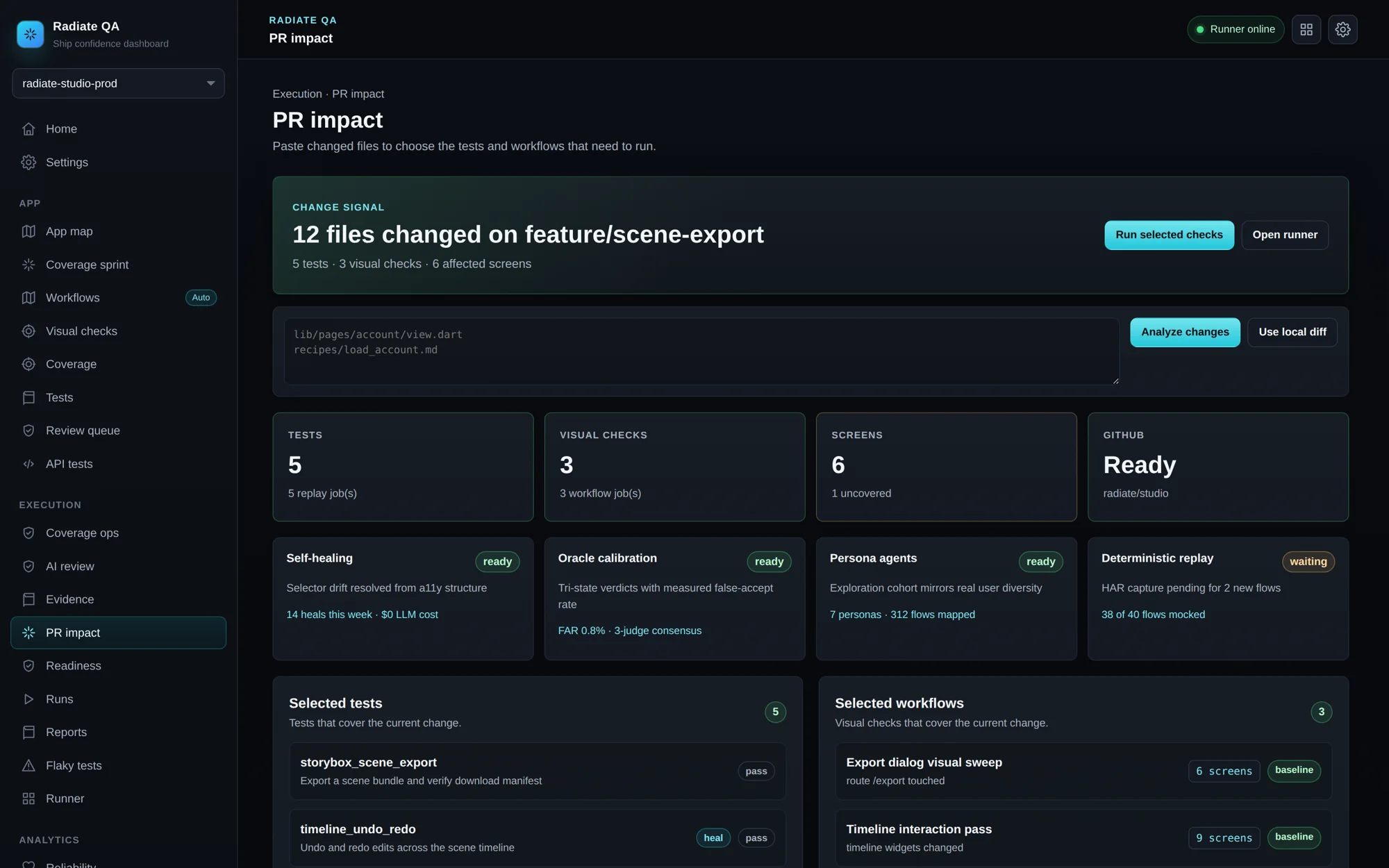
Task: Click the Flaky tests warning icon
Action: click(28, 765)
